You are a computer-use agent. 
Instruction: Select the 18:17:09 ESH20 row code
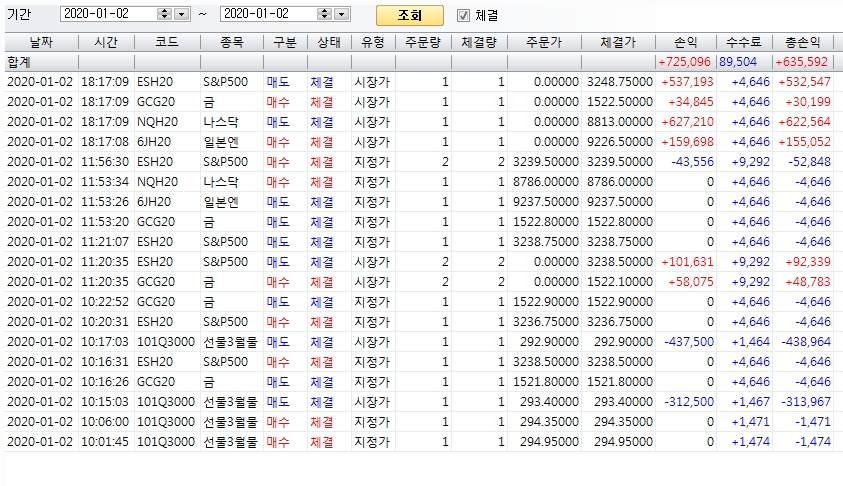pyautogui.click(x=155, y=82)
